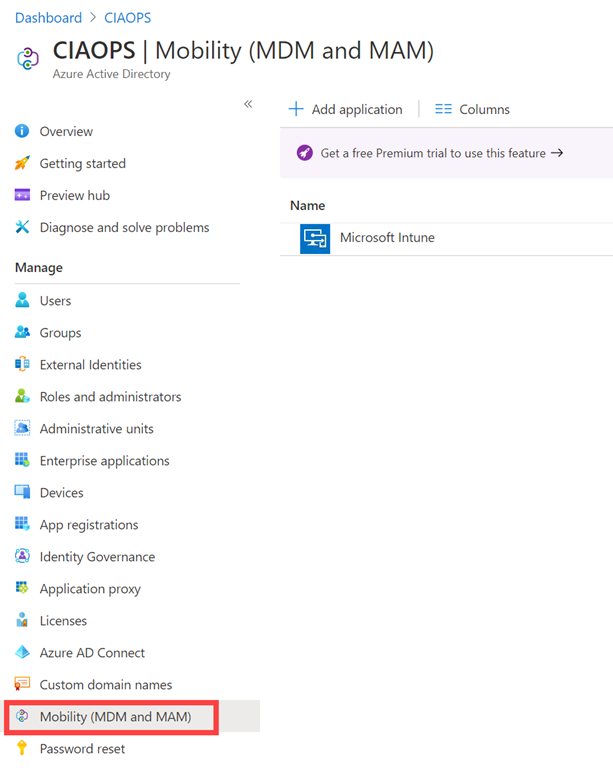Collapse the left navigation sidebar
The image size is (613, 768).
pos(248,104)
